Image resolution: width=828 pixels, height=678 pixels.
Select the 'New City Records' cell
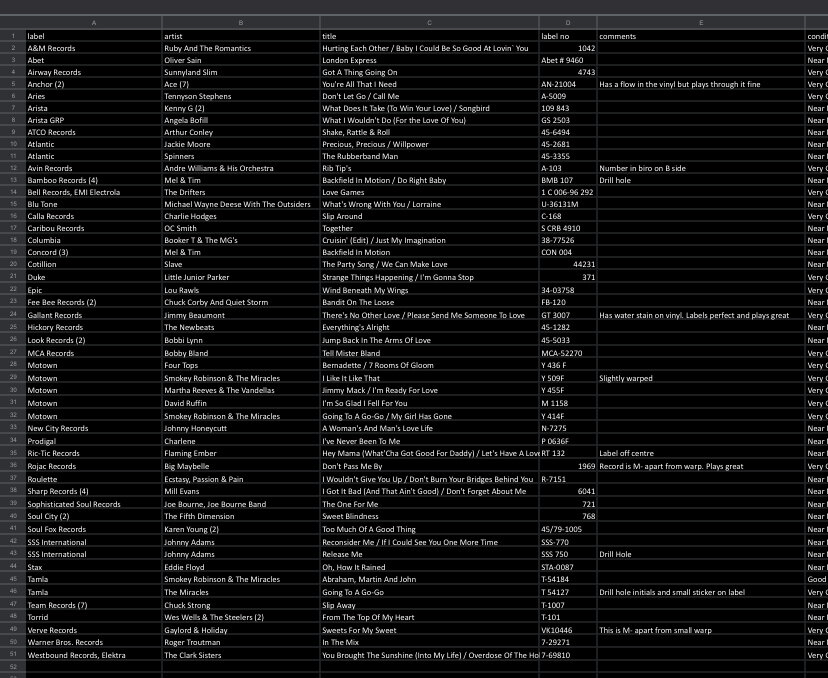[93, 428]
